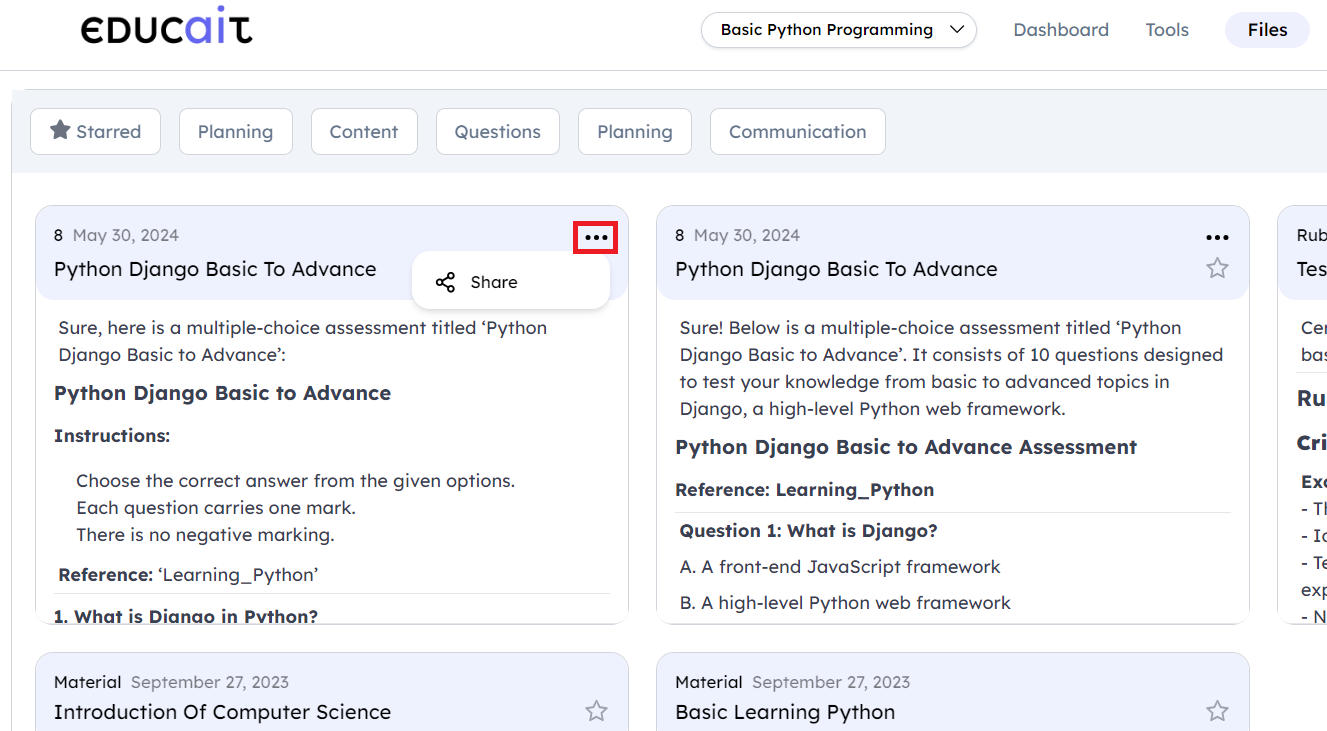
Task: Show Communication files
Action: click(797, 132)
